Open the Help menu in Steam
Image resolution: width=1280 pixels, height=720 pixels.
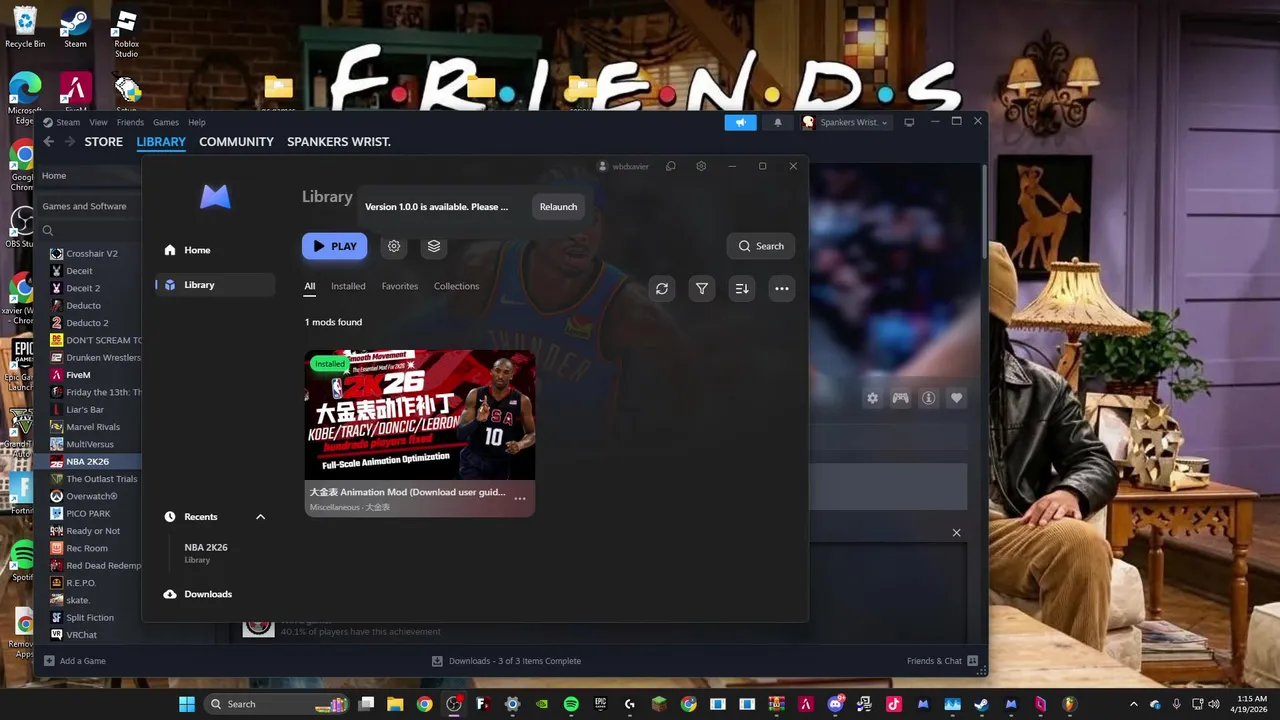pyautogui.click(x=197, y=122)
